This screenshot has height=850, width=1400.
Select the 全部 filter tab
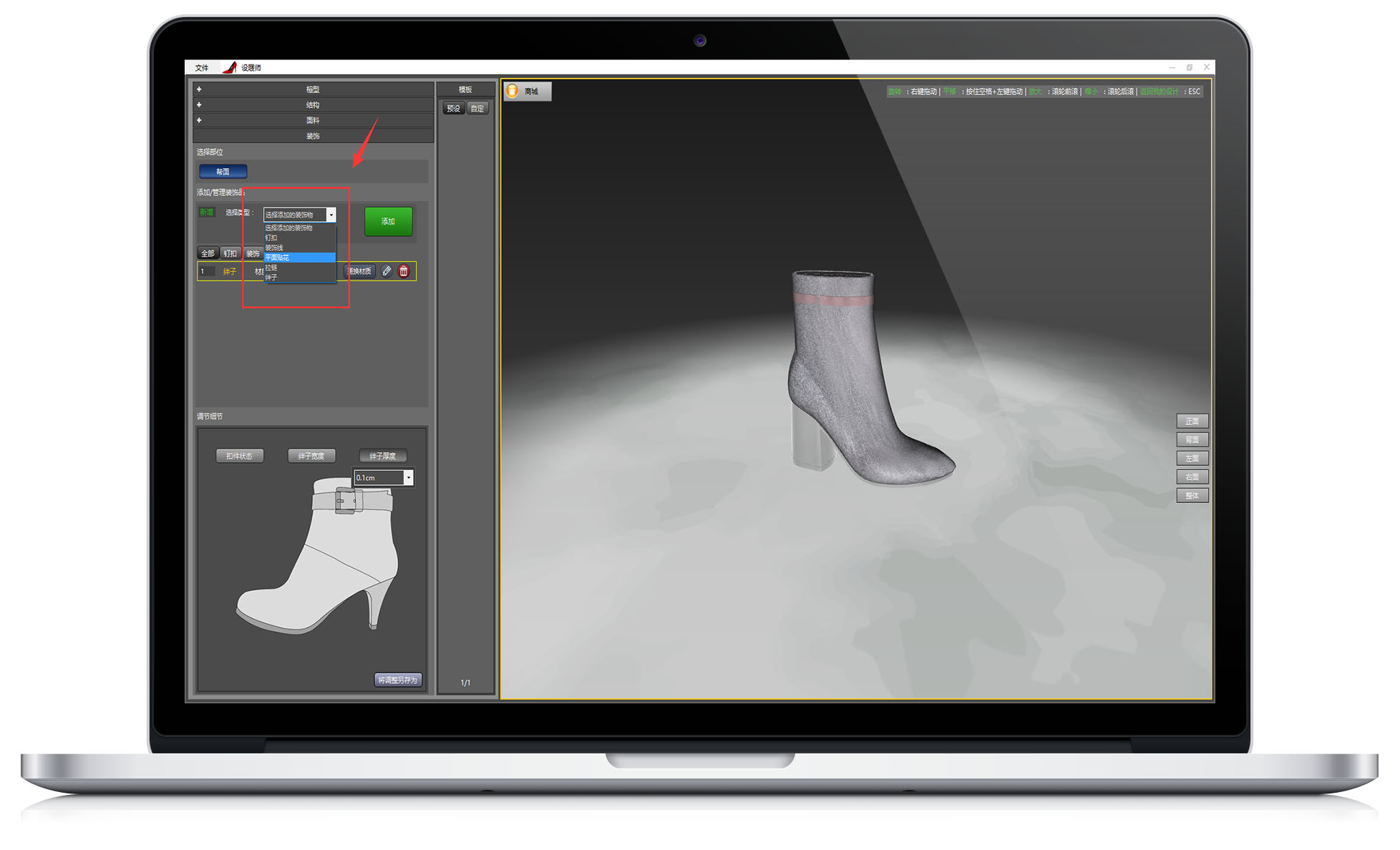(208, 253)
